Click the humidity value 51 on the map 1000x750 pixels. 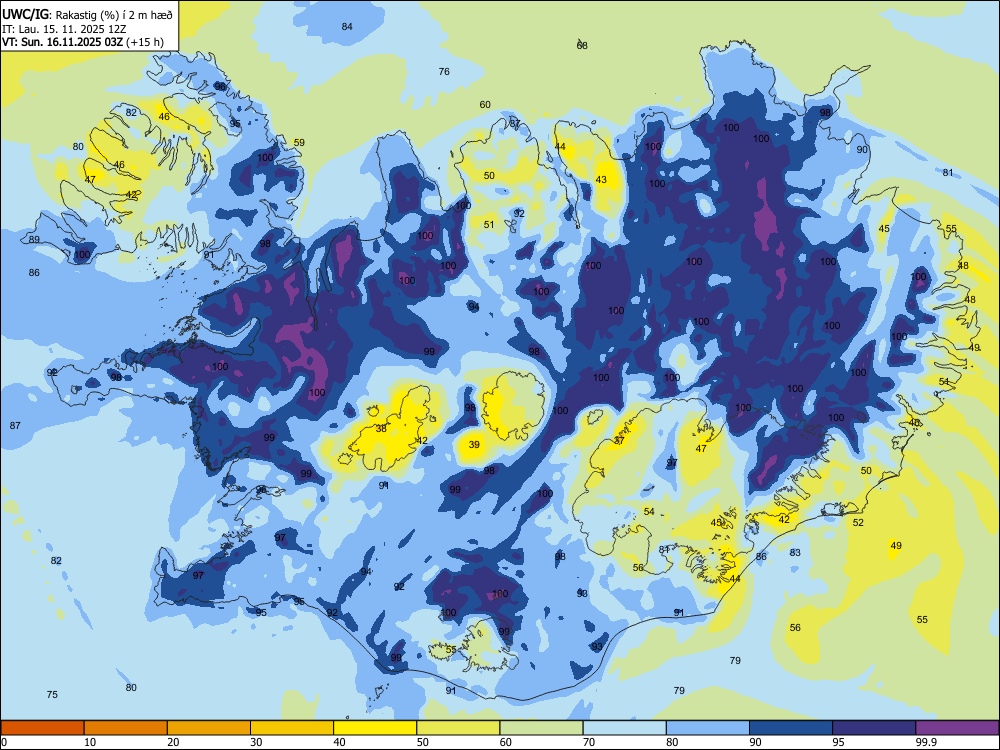pos(489,224)
